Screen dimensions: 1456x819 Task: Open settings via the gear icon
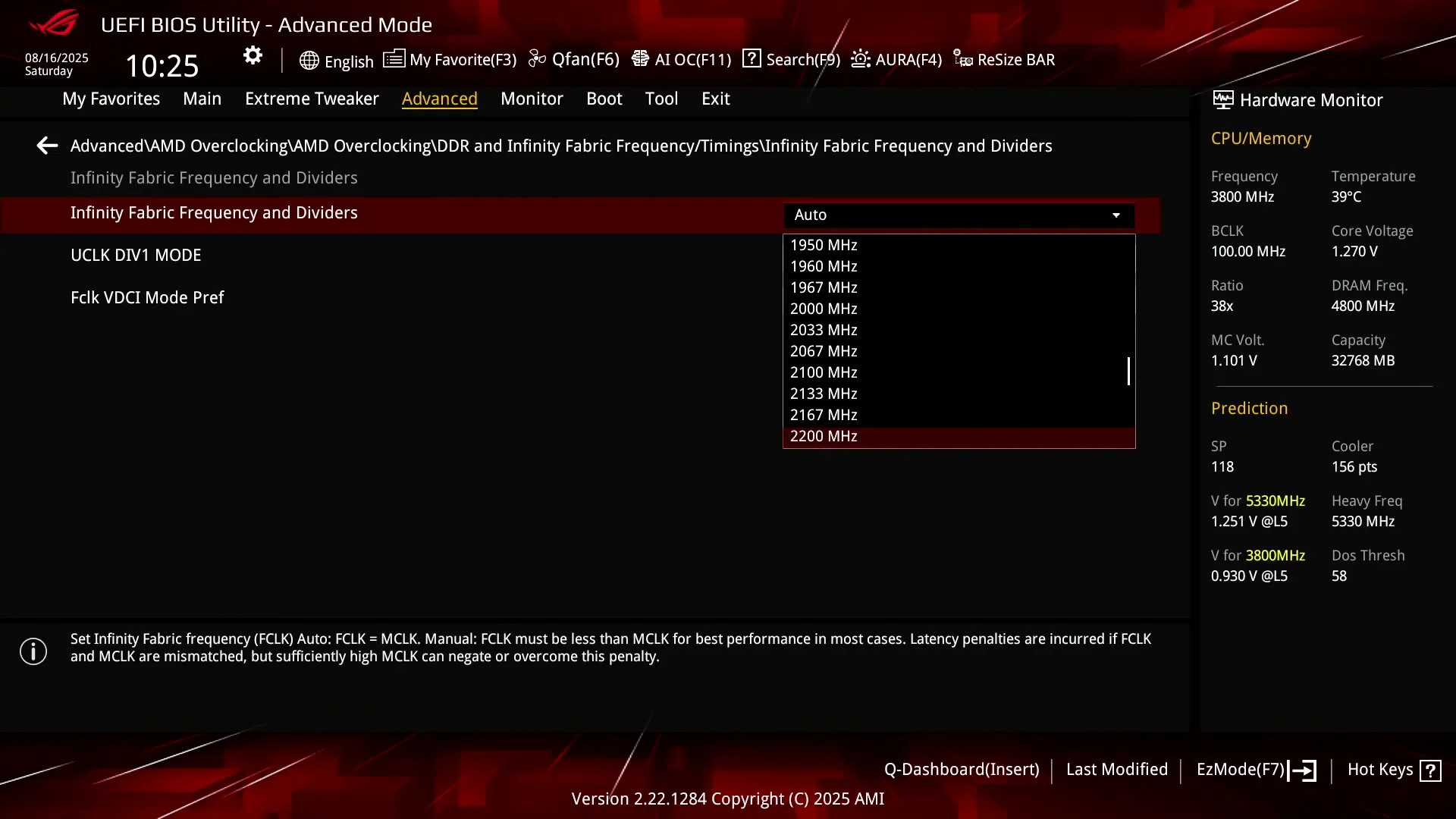[x=253, y=55]
